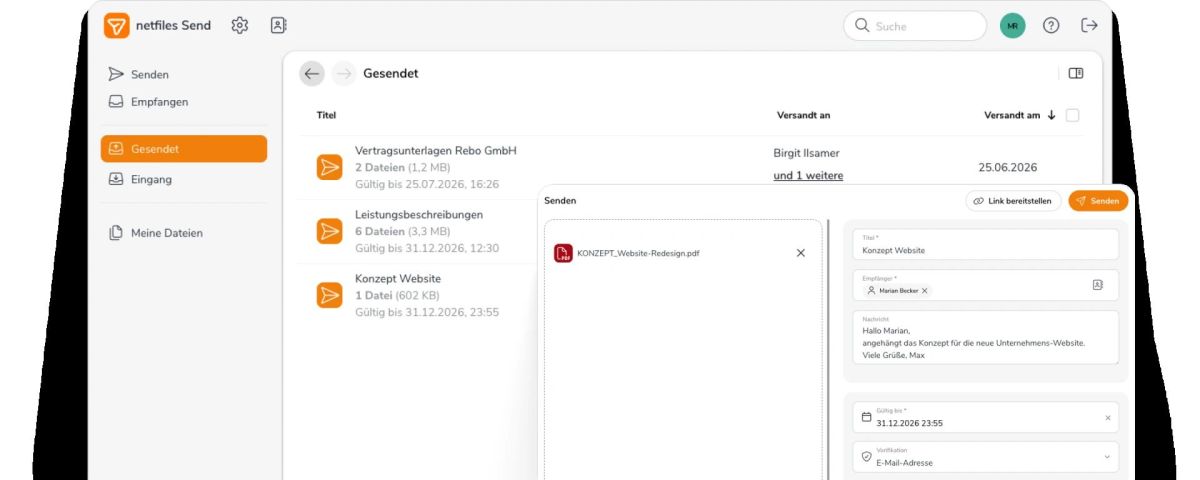Select Gesendet in the sidebar

tap(184, 149)
